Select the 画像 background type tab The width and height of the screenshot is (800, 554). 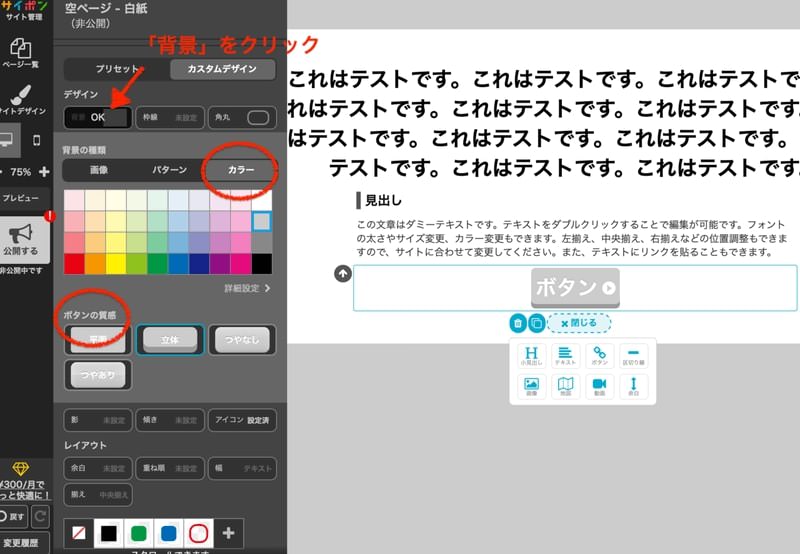tap(98, 170)
